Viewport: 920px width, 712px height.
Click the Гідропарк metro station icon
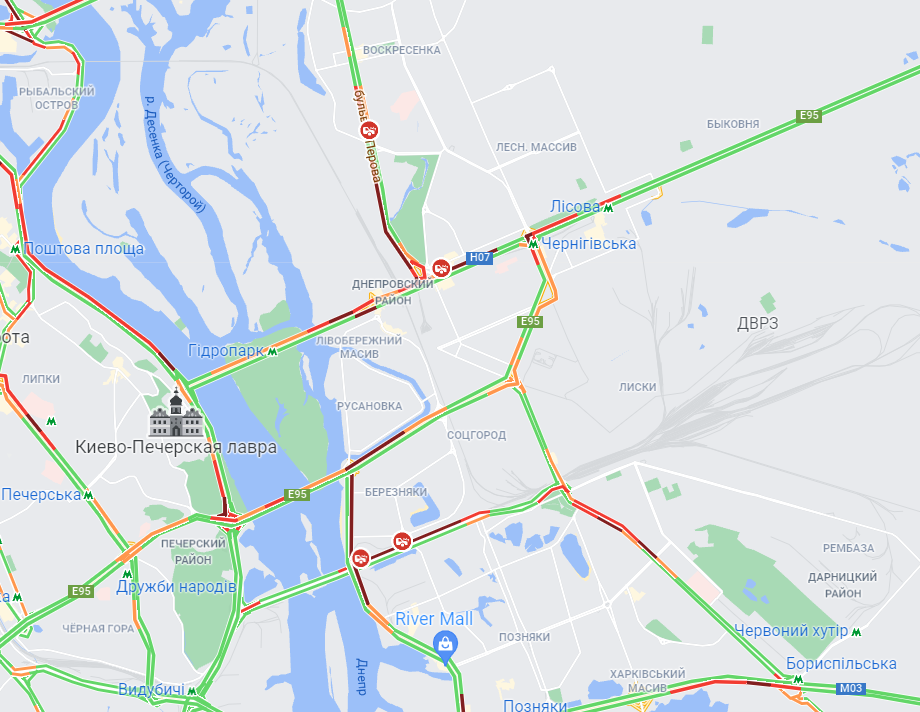(x=272, y=352)
